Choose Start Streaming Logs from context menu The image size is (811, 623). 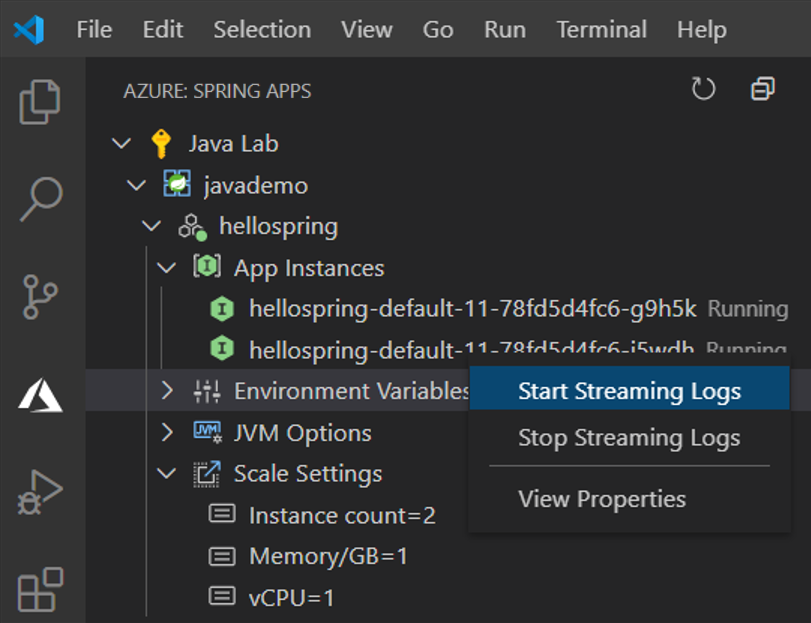pos(629,388)
